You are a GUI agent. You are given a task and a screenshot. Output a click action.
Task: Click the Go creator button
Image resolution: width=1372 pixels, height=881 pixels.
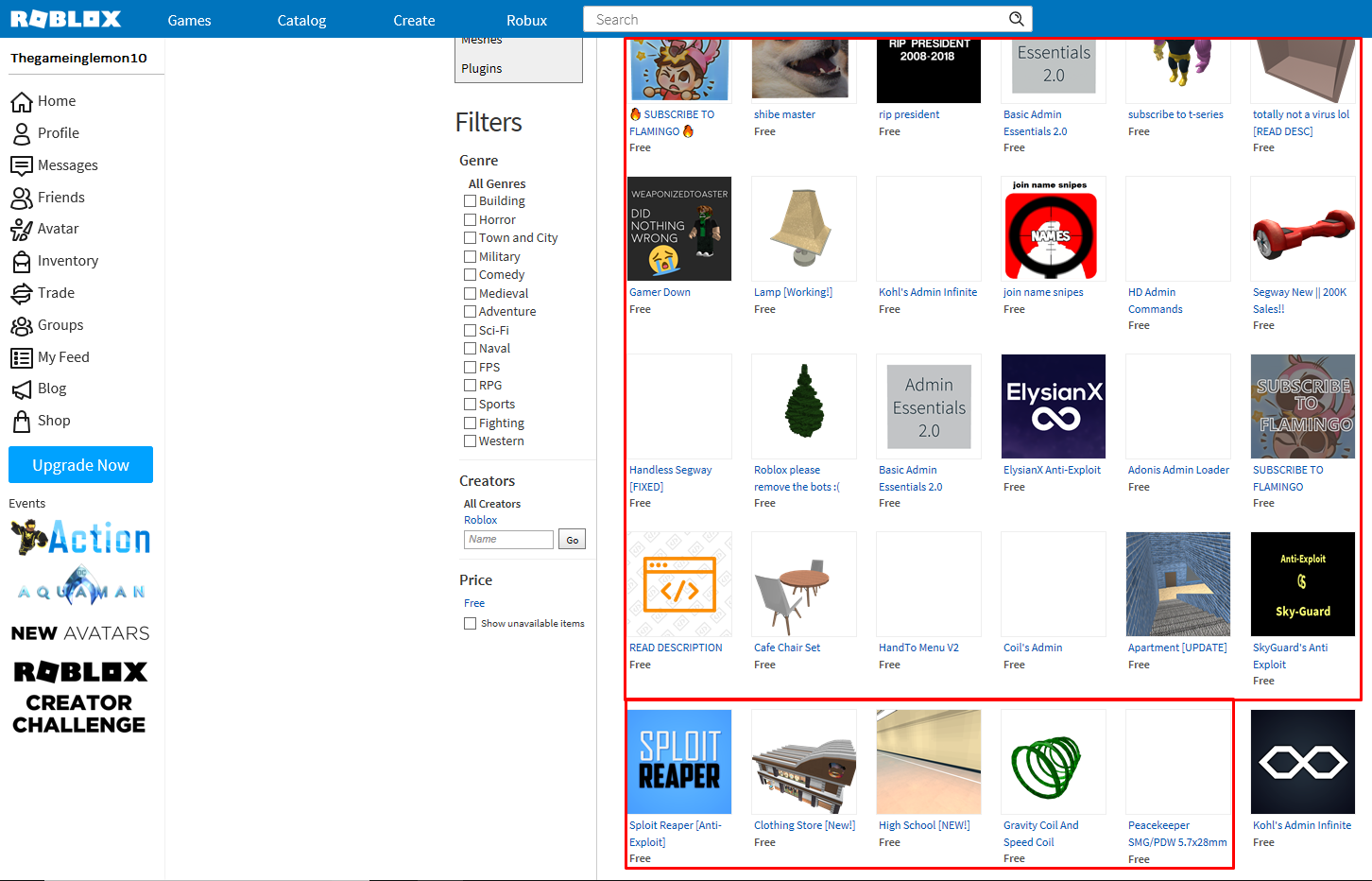(x=572, y=540)
